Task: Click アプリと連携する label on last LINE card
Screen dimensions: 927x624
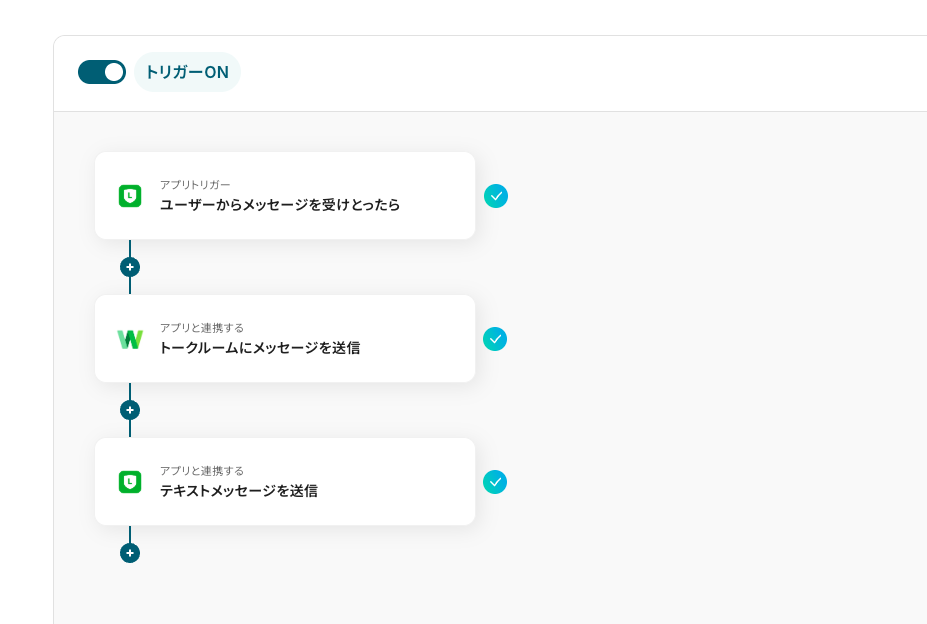Action: pos(202,471)
